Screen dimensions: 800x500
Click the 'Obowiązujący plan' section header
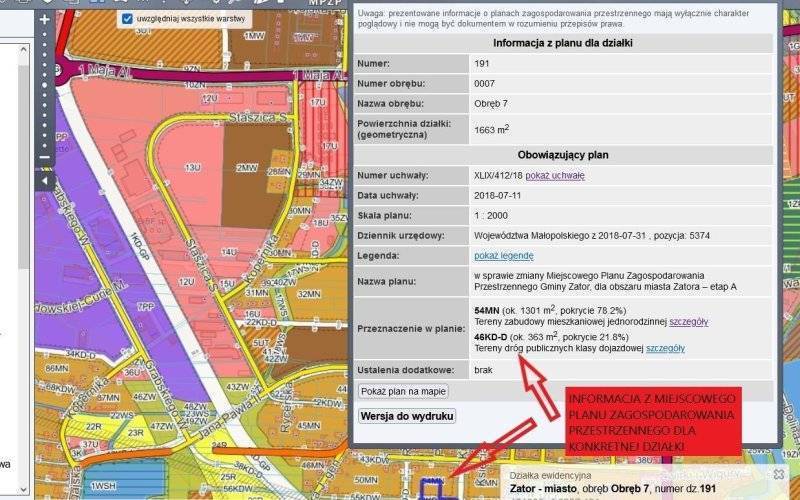(563, 155)
